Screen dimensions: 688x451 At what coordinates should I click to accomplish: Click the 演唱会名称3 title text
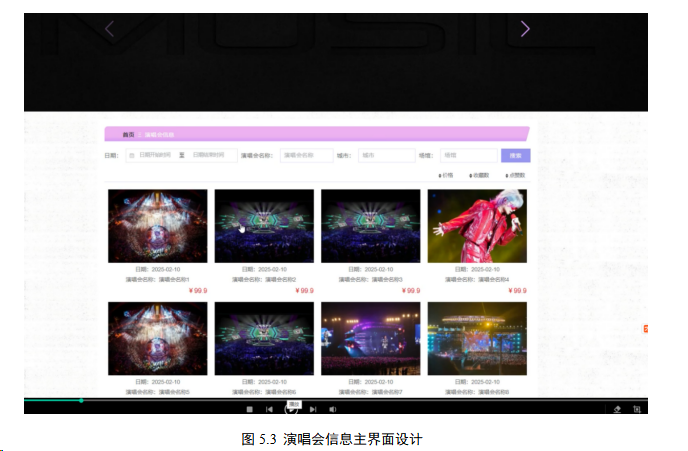click(371, 279)
